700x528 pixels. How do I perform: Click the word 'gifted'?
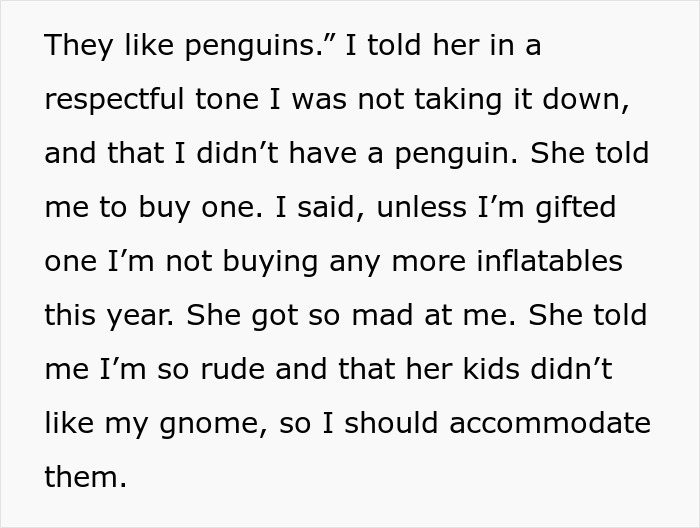[x=575, y=208]
